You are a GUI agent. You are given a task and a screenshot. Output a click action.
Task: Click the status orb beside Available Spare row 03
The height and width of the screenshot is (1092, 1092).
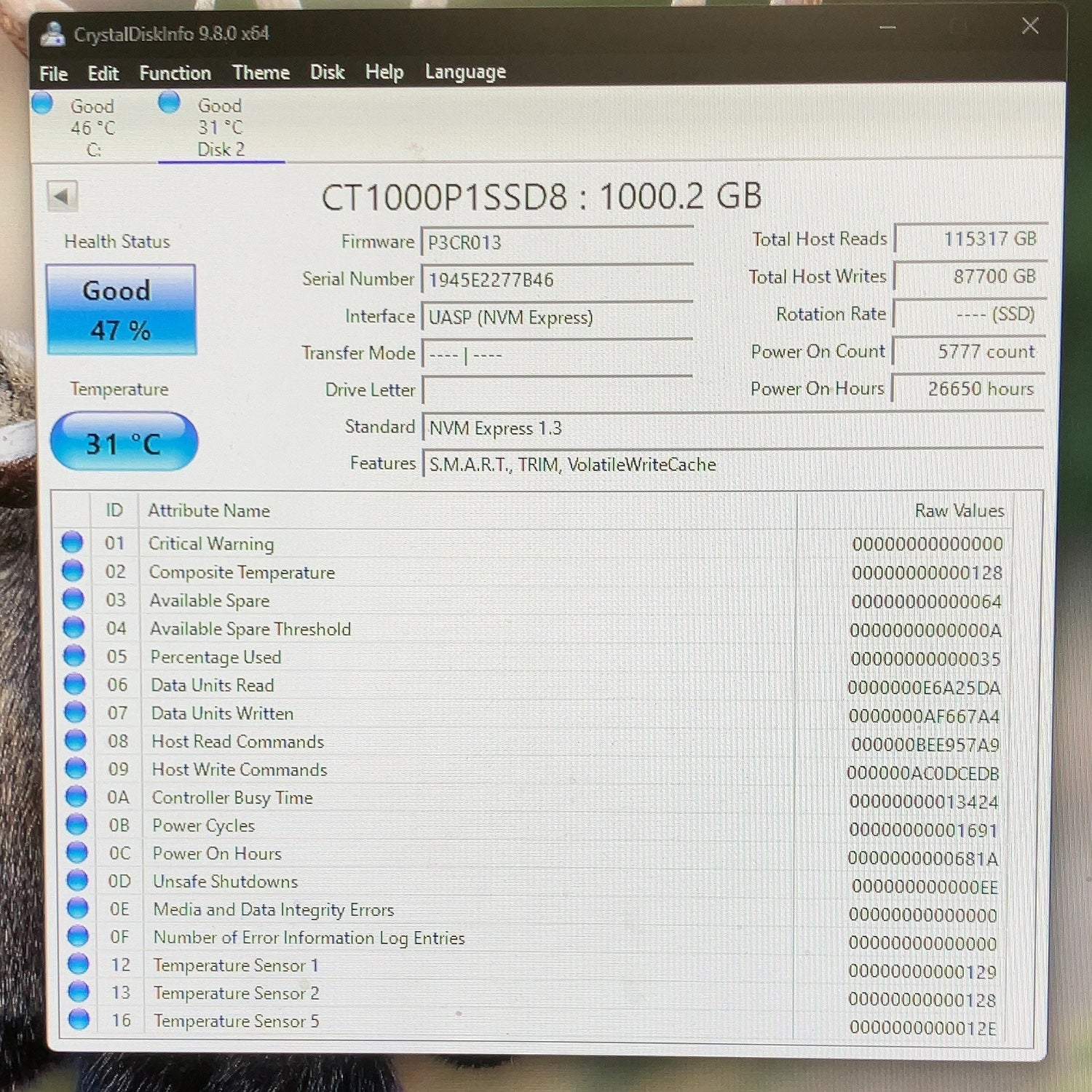tap(73, 599)
